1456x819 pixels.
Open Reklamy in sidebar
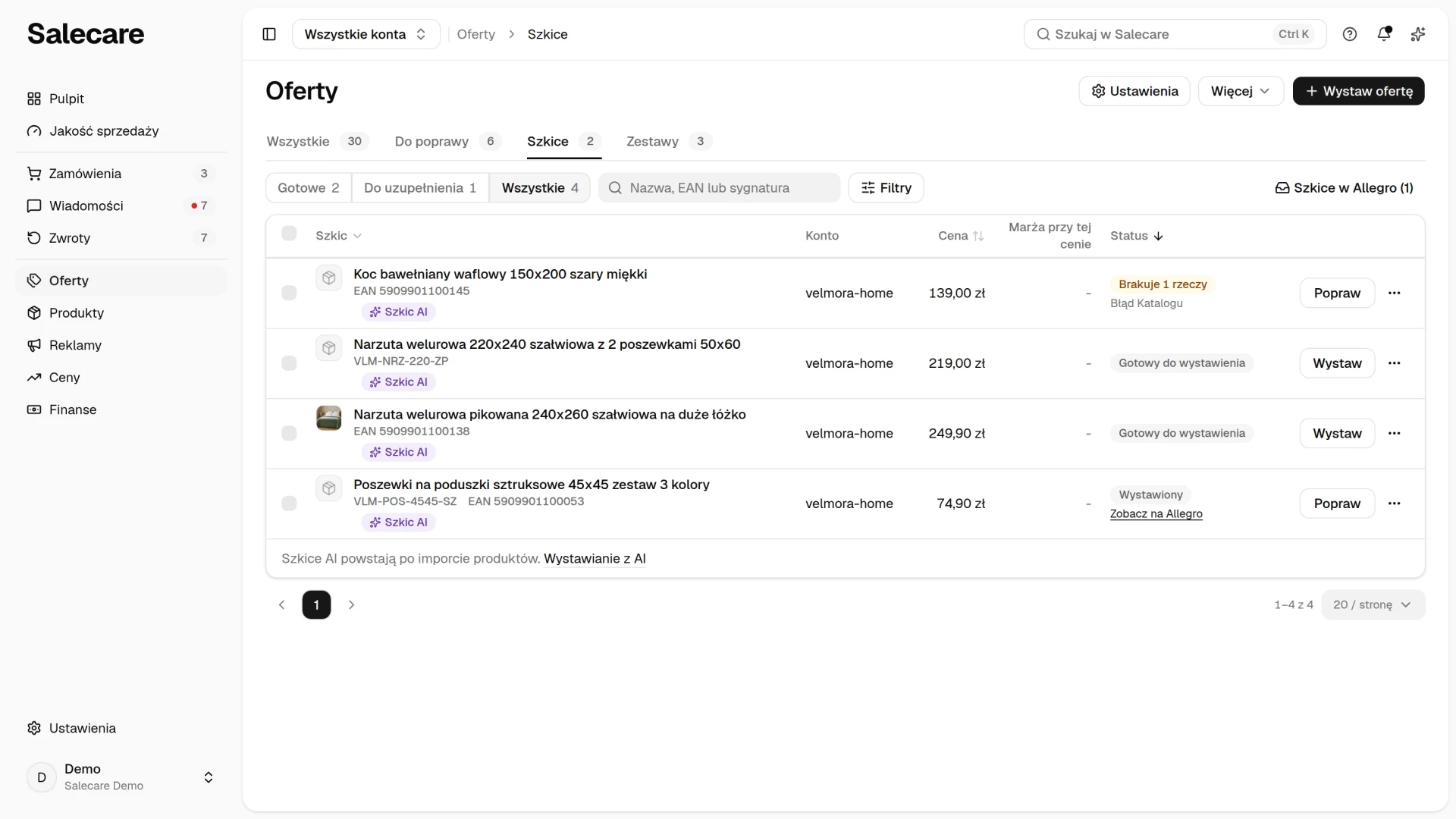121,345
